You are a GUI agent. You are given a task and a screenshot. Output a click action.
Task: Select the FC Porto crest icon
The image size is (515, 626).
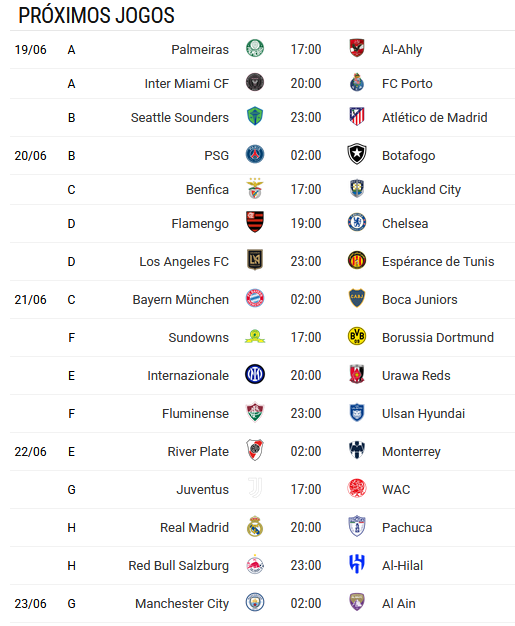pyautogui.click(x=357, y=82)
